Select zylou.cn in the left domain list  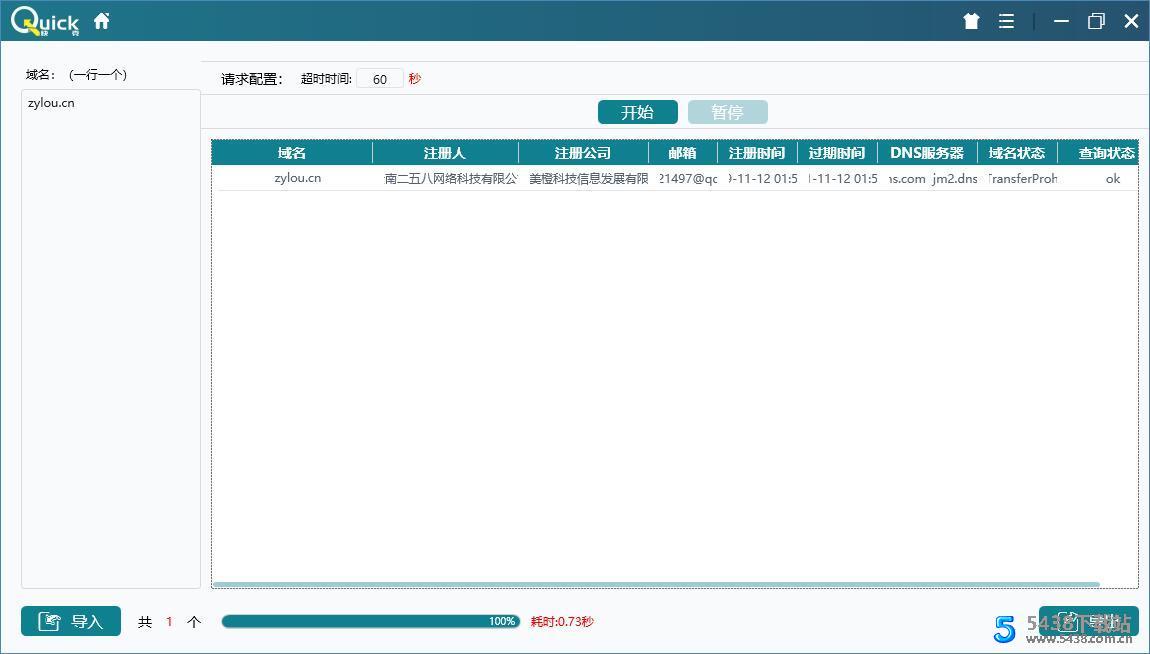[x=51, y=102]
